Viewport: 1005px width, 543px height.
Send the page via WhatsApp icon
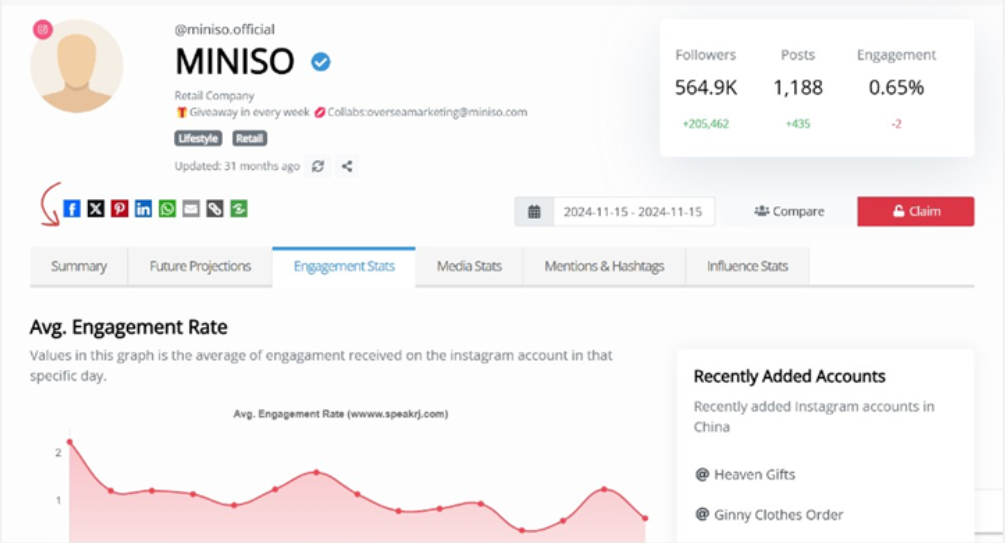click(x=167, y=209)
